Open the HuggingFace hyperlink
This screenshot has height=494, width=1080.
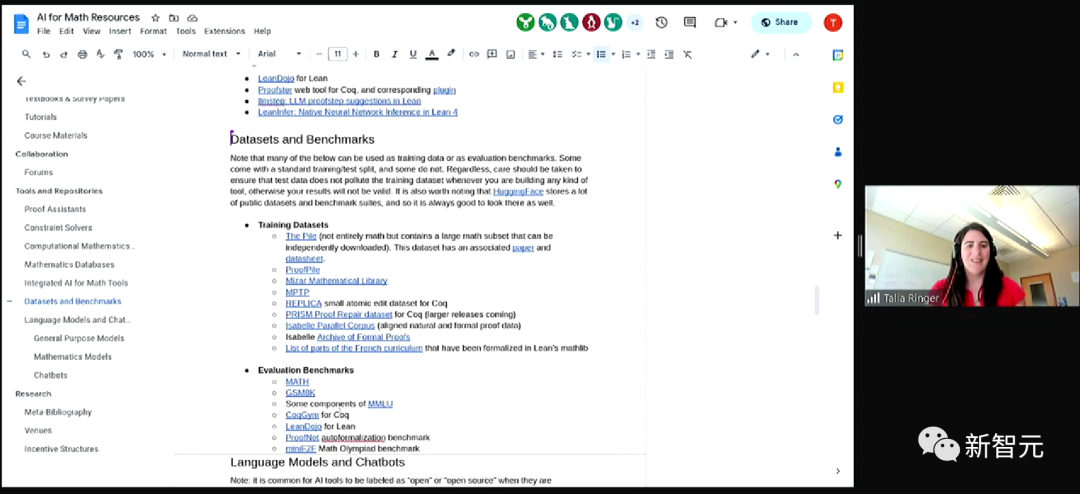[x=518, y=192]
